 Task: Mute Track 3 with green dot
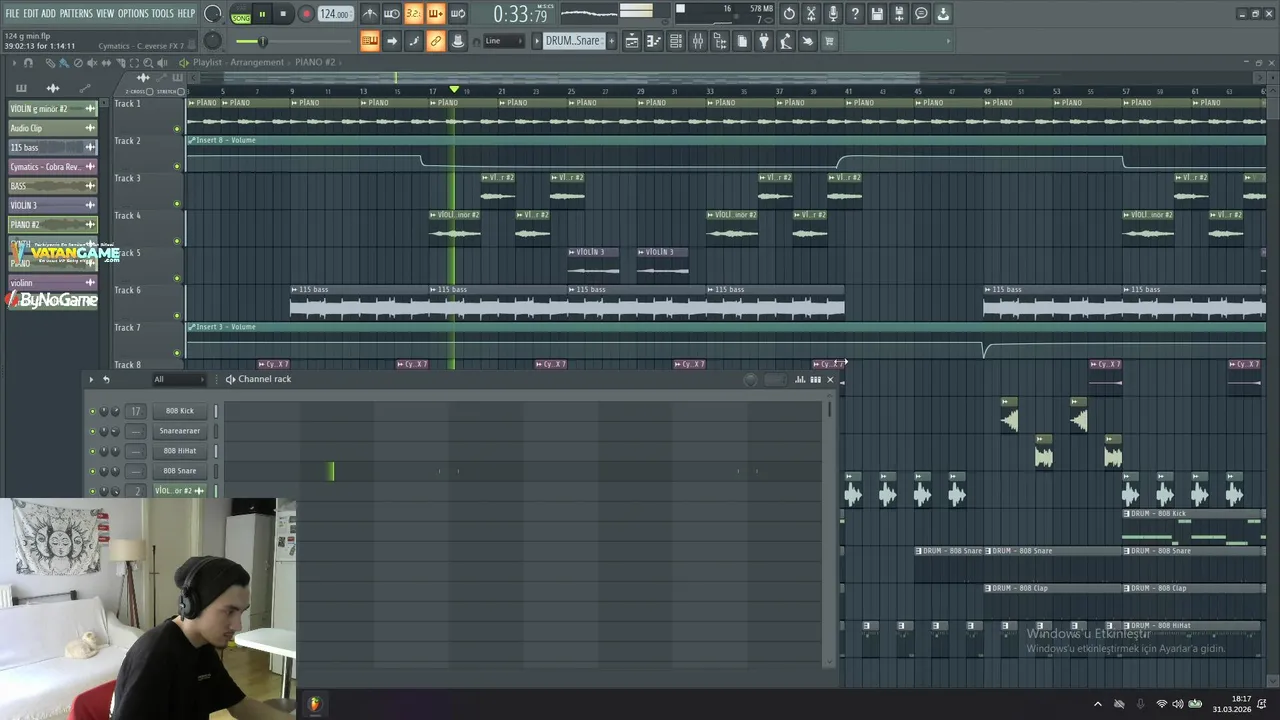coord(178,203)
